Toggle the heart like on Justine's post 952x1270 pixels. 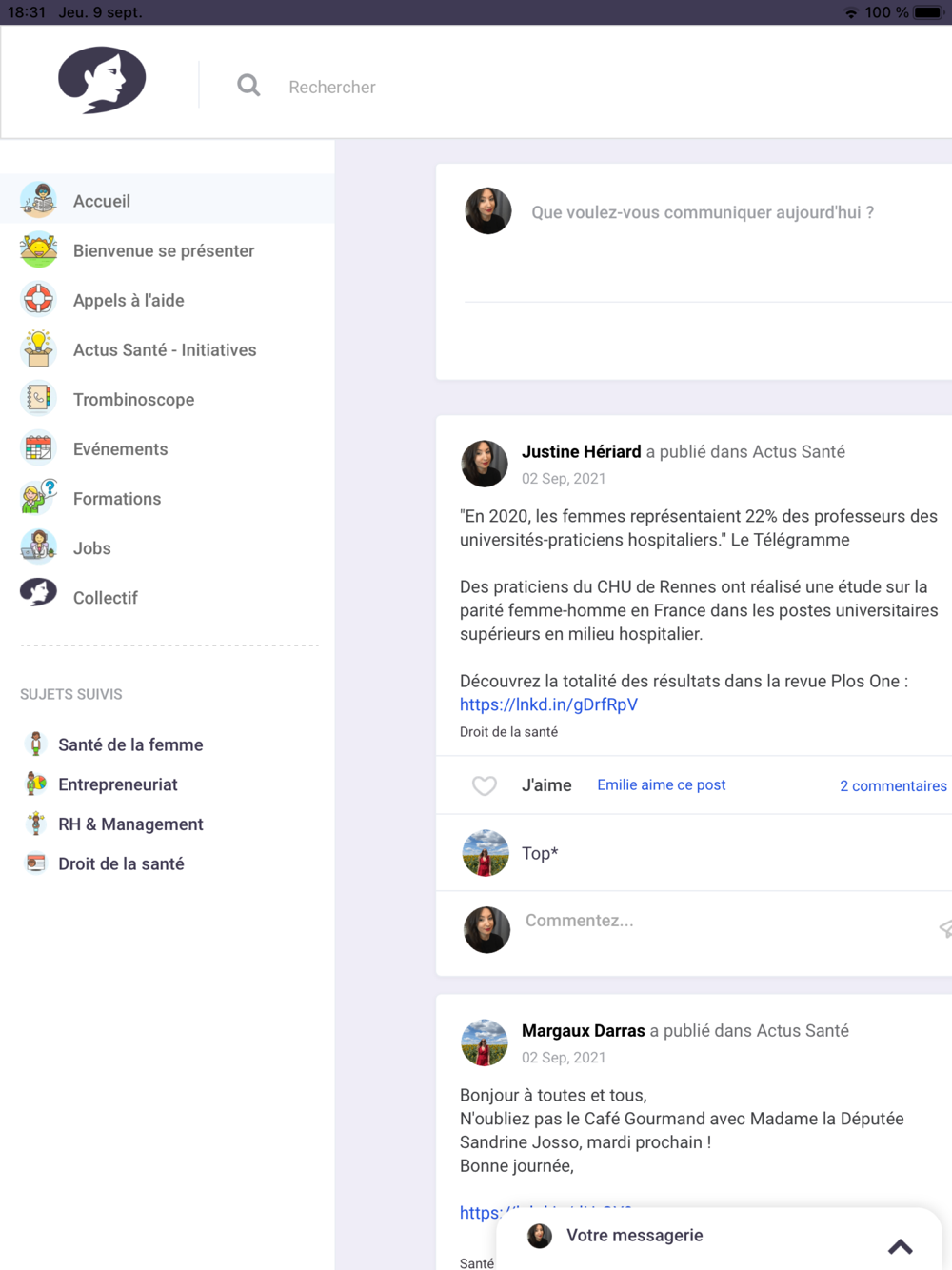tap(485, 785)
